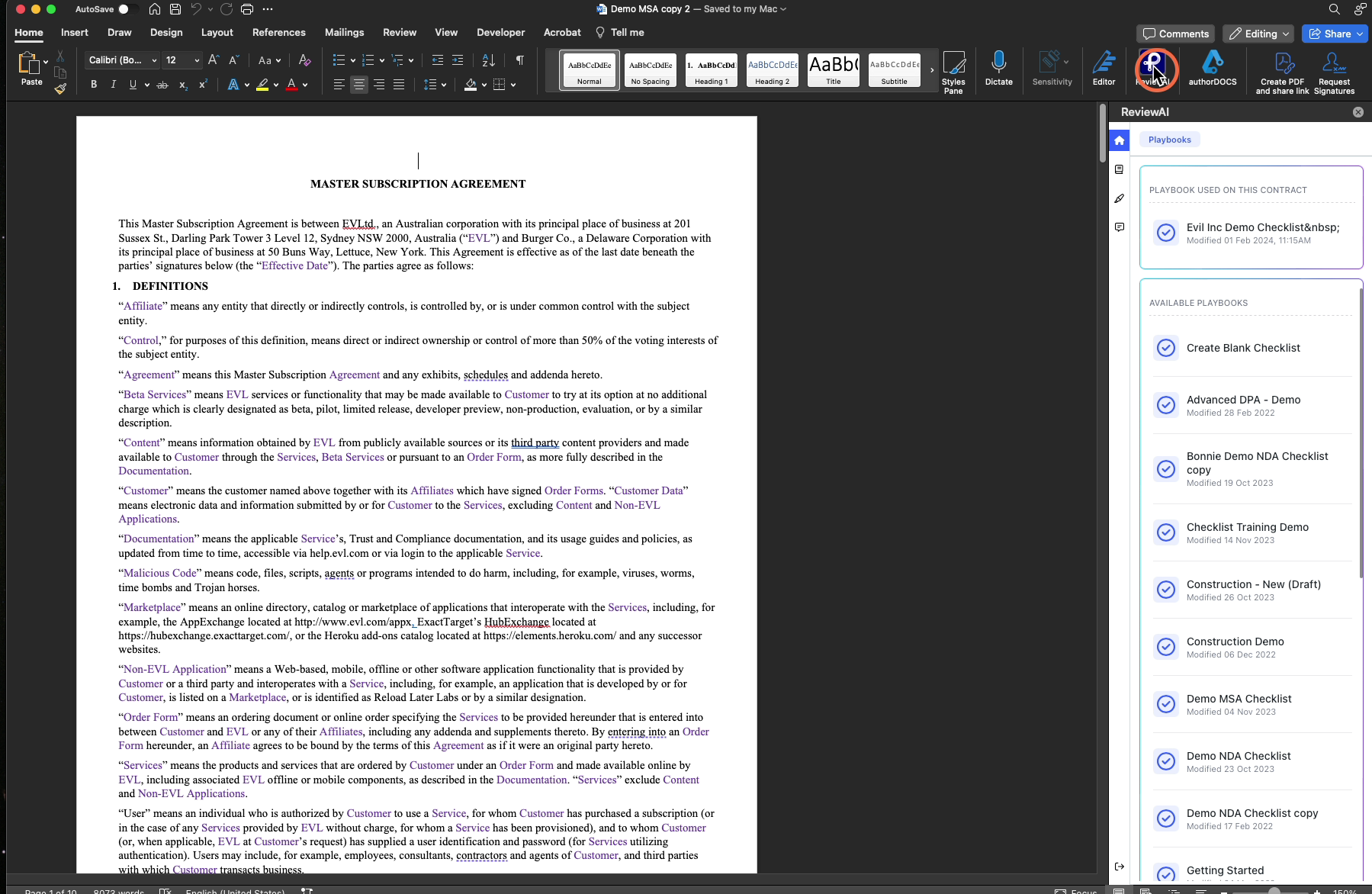Open the Acrobat ribbon tab

(562, 32)
